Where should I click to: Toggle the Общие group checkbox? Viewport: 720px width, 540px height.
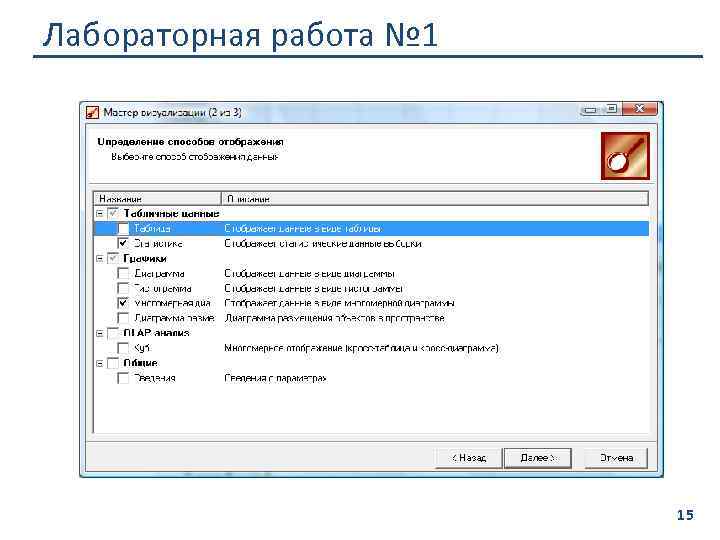[113, 363]
